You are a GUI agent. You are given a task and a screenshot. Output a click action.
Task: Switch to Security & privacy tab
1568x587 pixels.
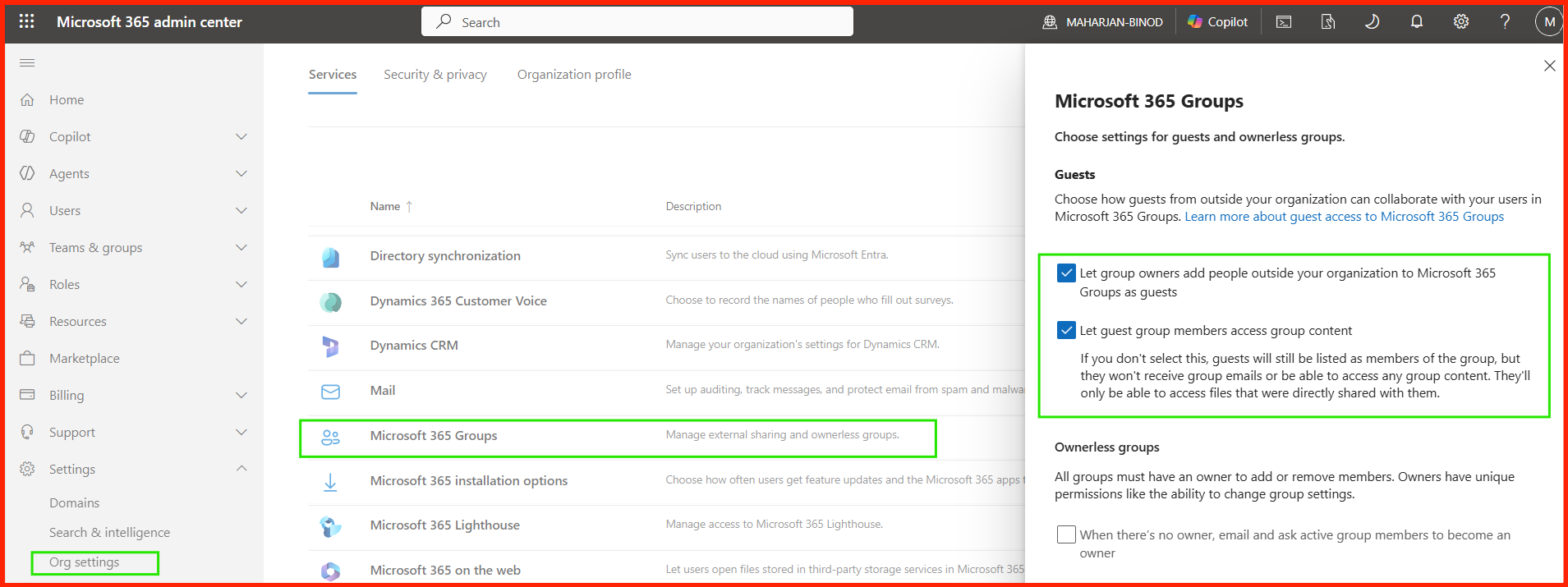435,75
